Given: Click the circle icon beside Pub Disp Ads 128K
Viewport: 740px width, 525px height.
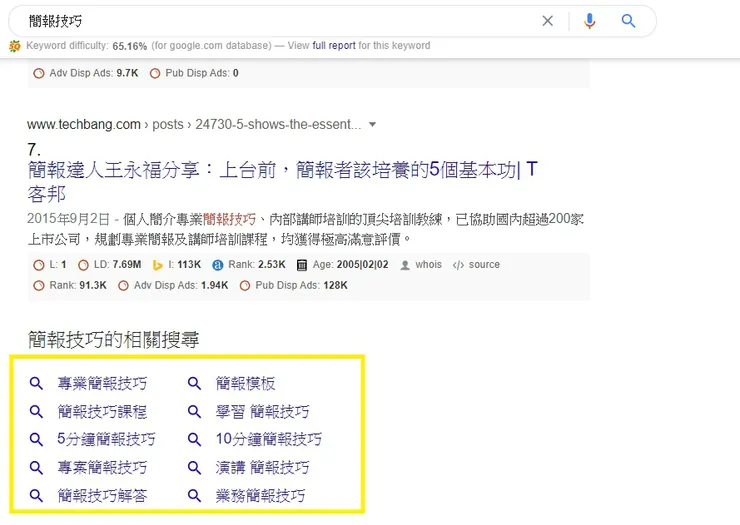Looking at the screenshot, I should tap(245, 286).
